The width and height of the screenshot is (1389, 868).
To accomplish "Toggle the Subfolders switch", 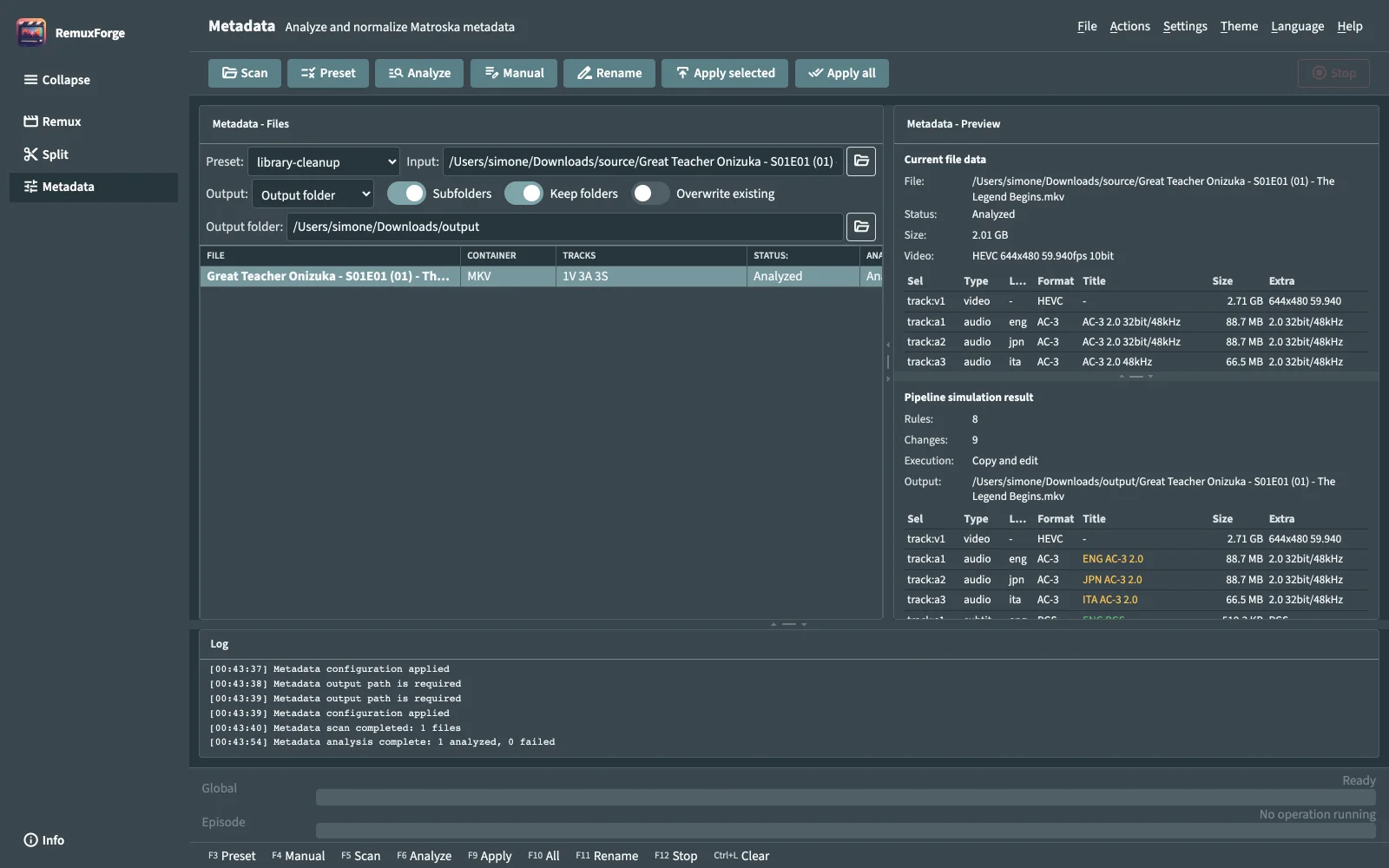I will click(x=406, y=194).
